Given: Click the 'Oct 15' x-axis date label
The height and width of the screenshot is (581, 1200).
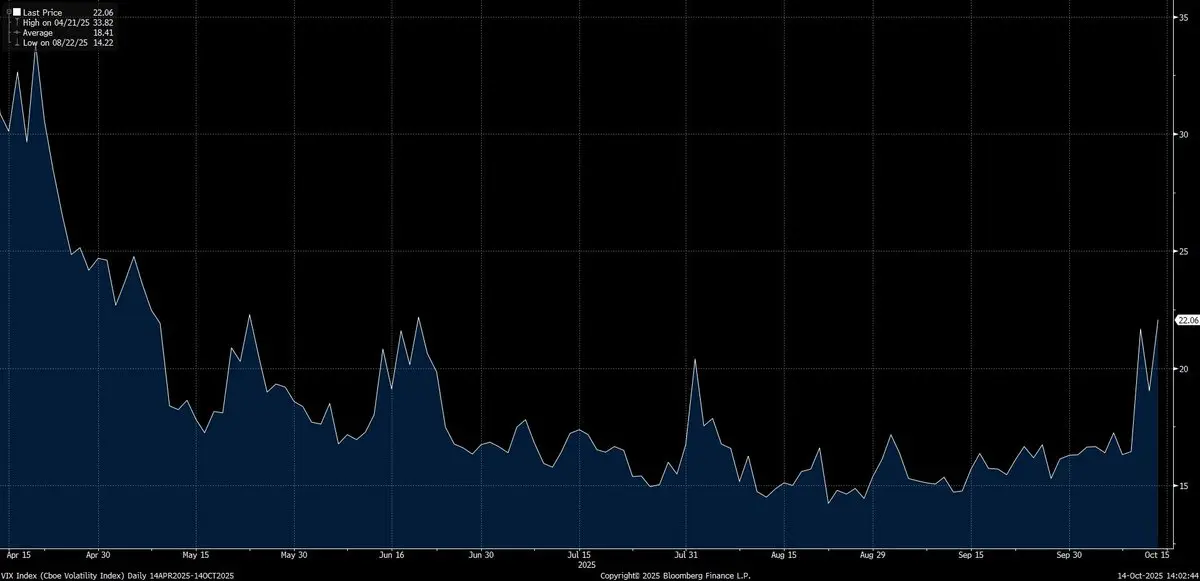Looking at the screenshot, I should [x=1157, y=553].
